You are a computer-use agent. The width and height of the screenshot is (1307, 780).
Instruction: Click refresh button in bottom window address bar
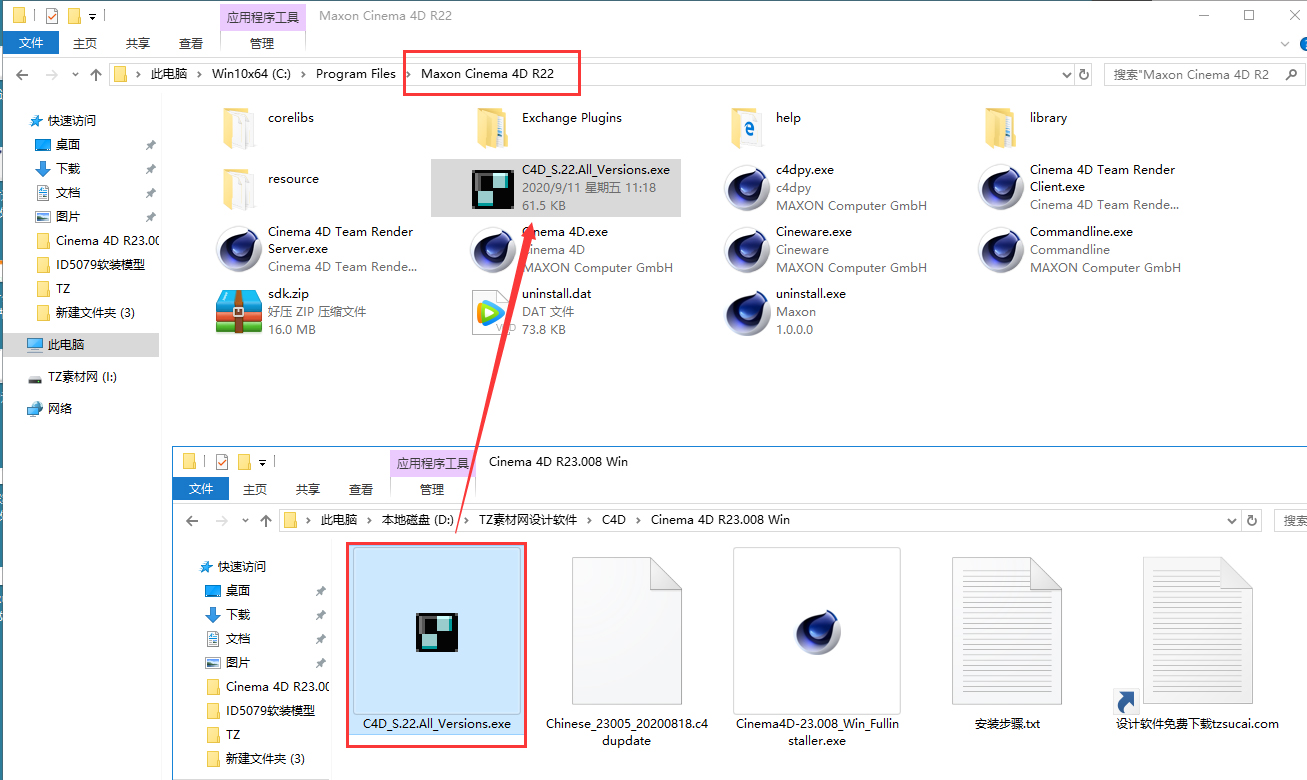[1253, 520]
